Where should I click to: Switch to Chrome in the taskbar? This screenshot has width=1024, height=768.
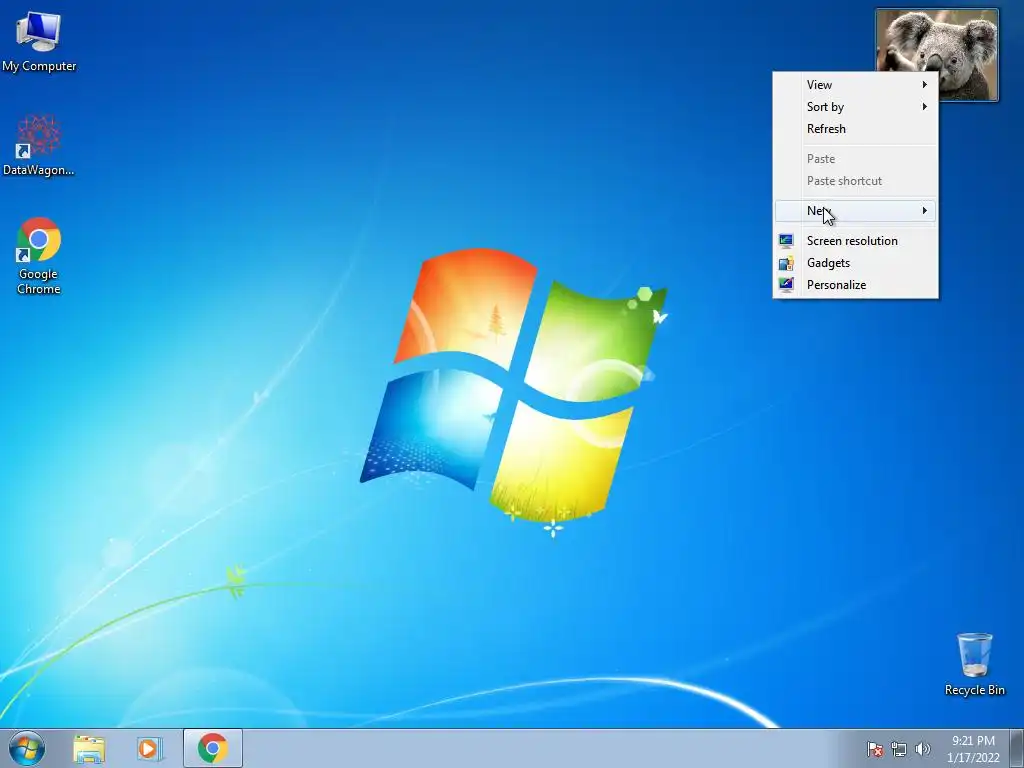pos(213,748)
